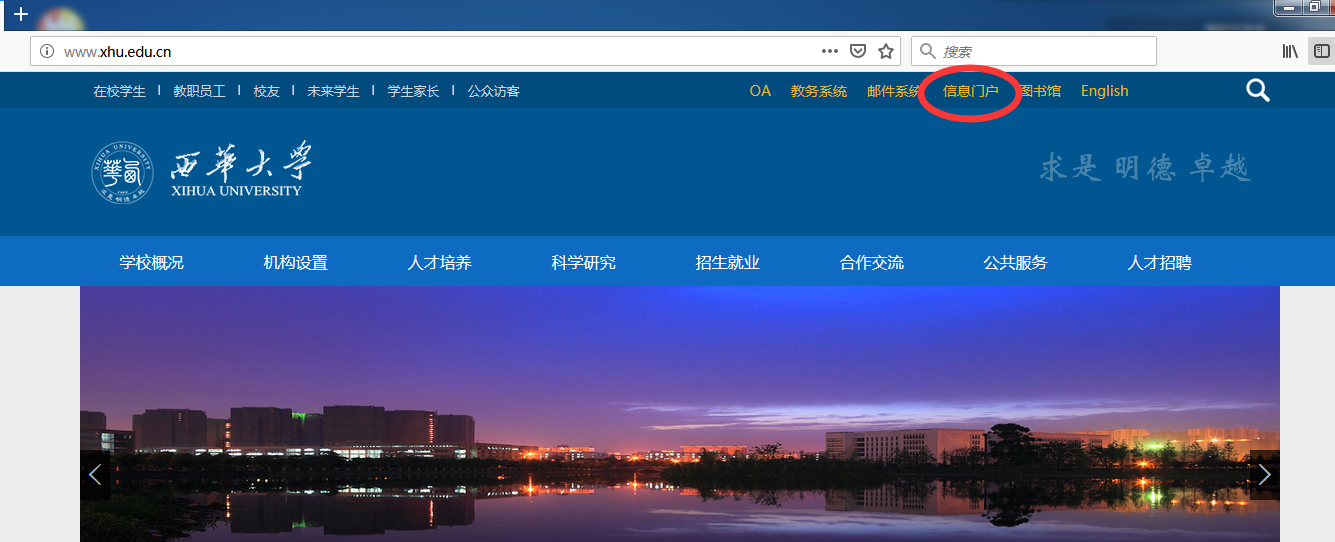Advance banner with right arrow
This screenshot has width=1335, height=542.
pyautogui.click(x=1264, y=475)
